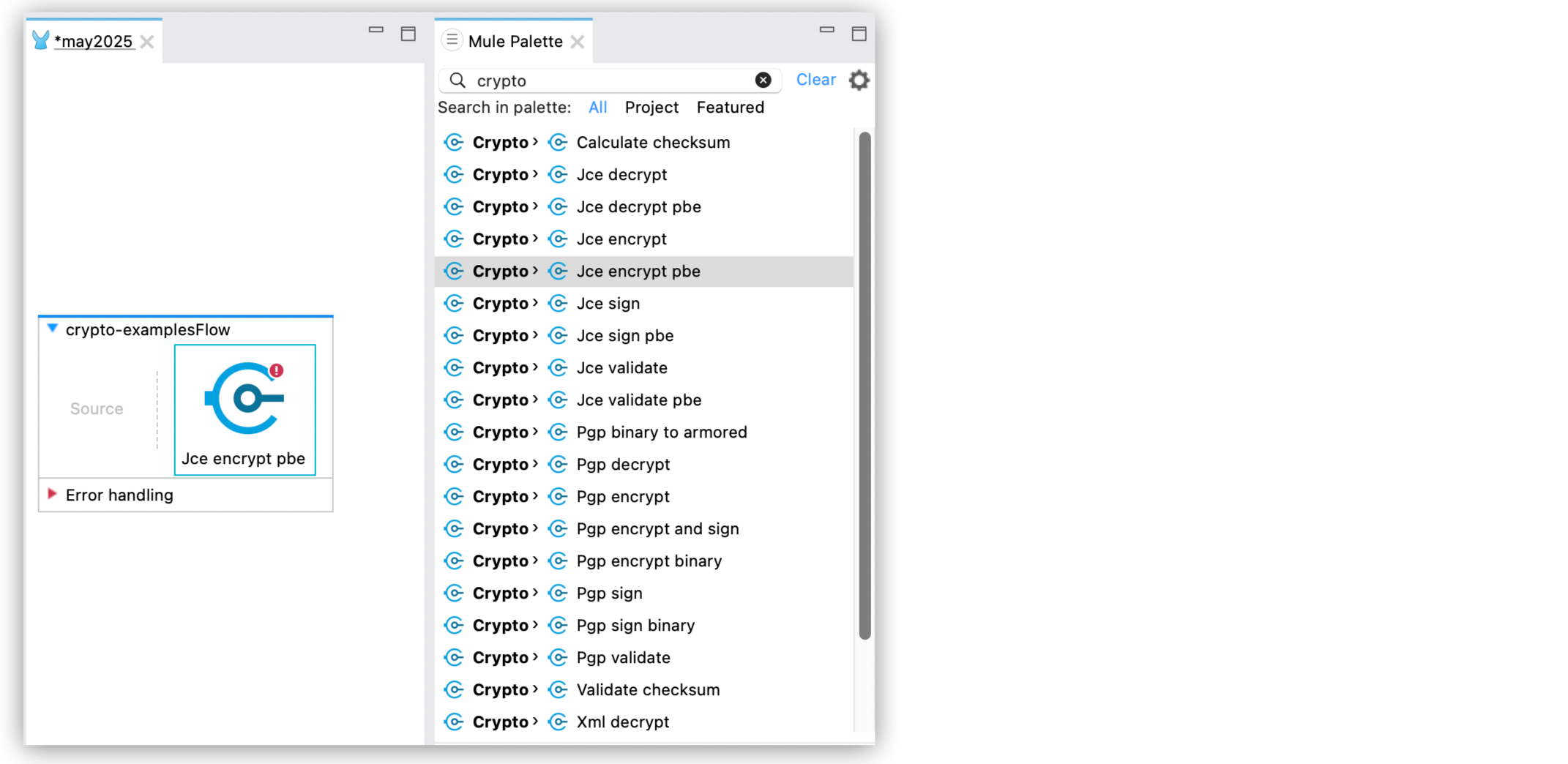This screenshot has height=764, width=1568.
Task: Expand the Error handling section
Action: pyautogui.click(x=51, y=495)
